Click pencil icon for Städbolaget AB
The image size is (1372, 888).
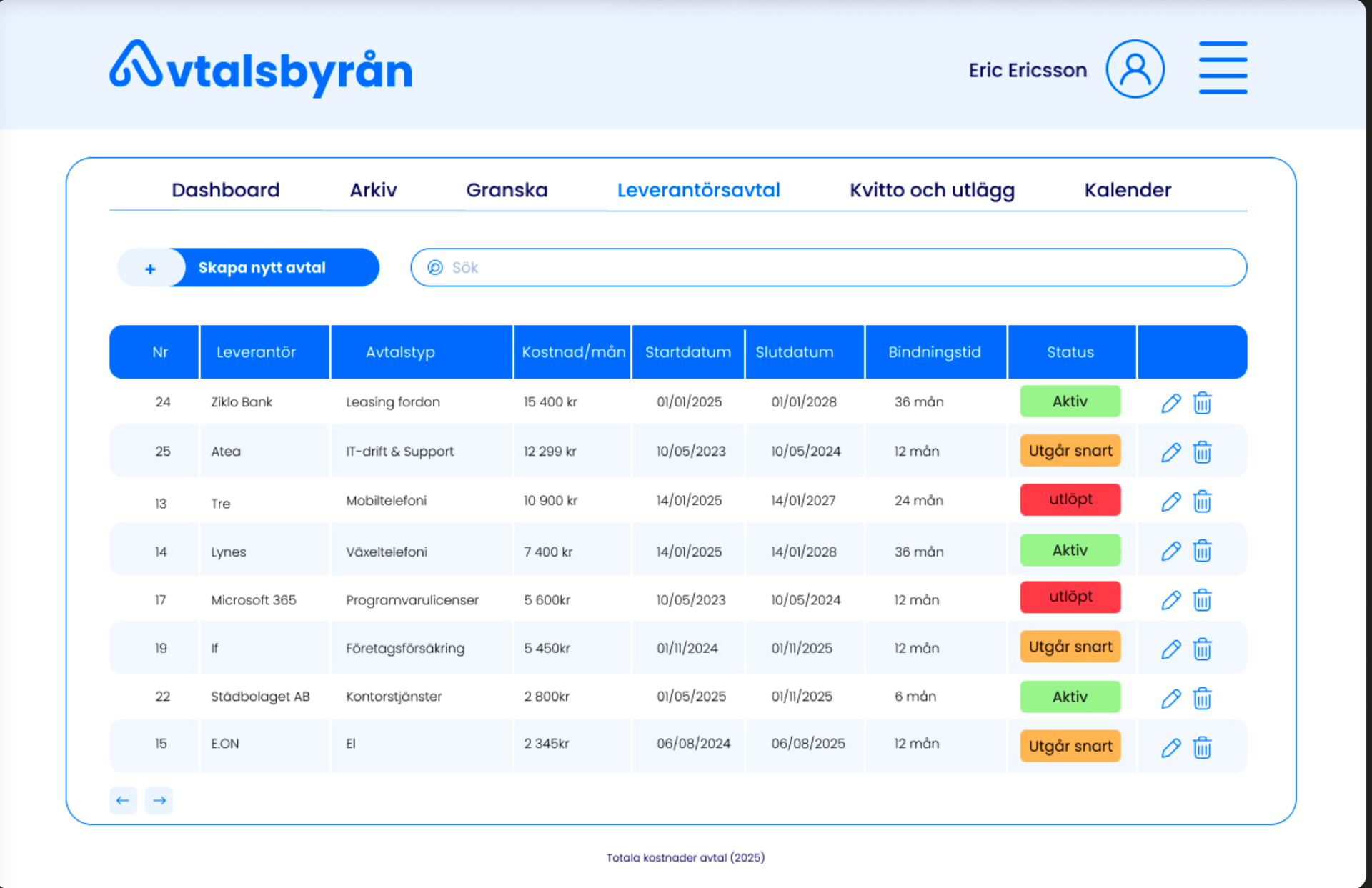pos(1170,698)
